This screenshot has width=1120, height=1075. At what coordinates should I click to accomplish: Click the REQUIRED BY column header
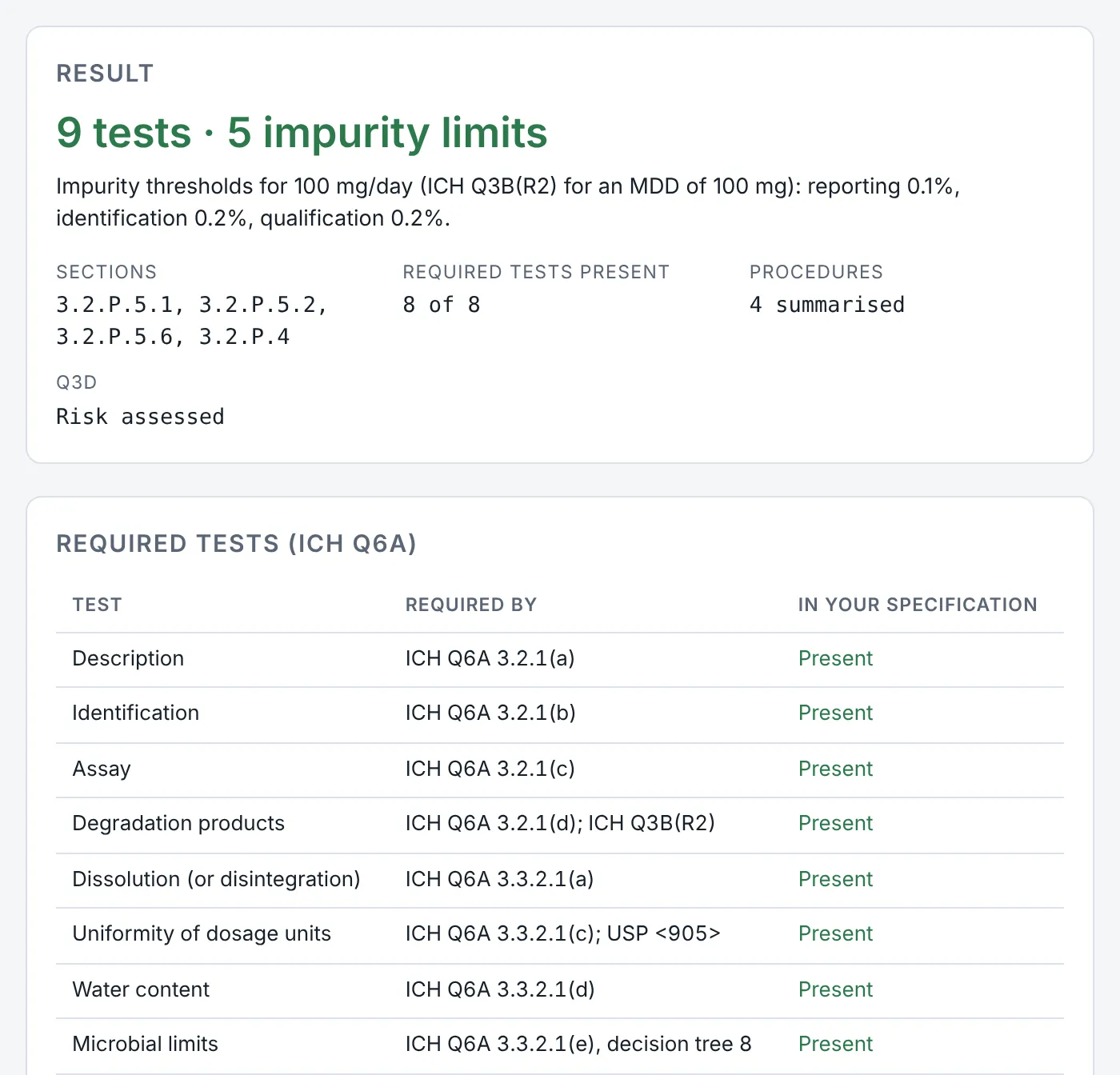[x=471, y=605]
